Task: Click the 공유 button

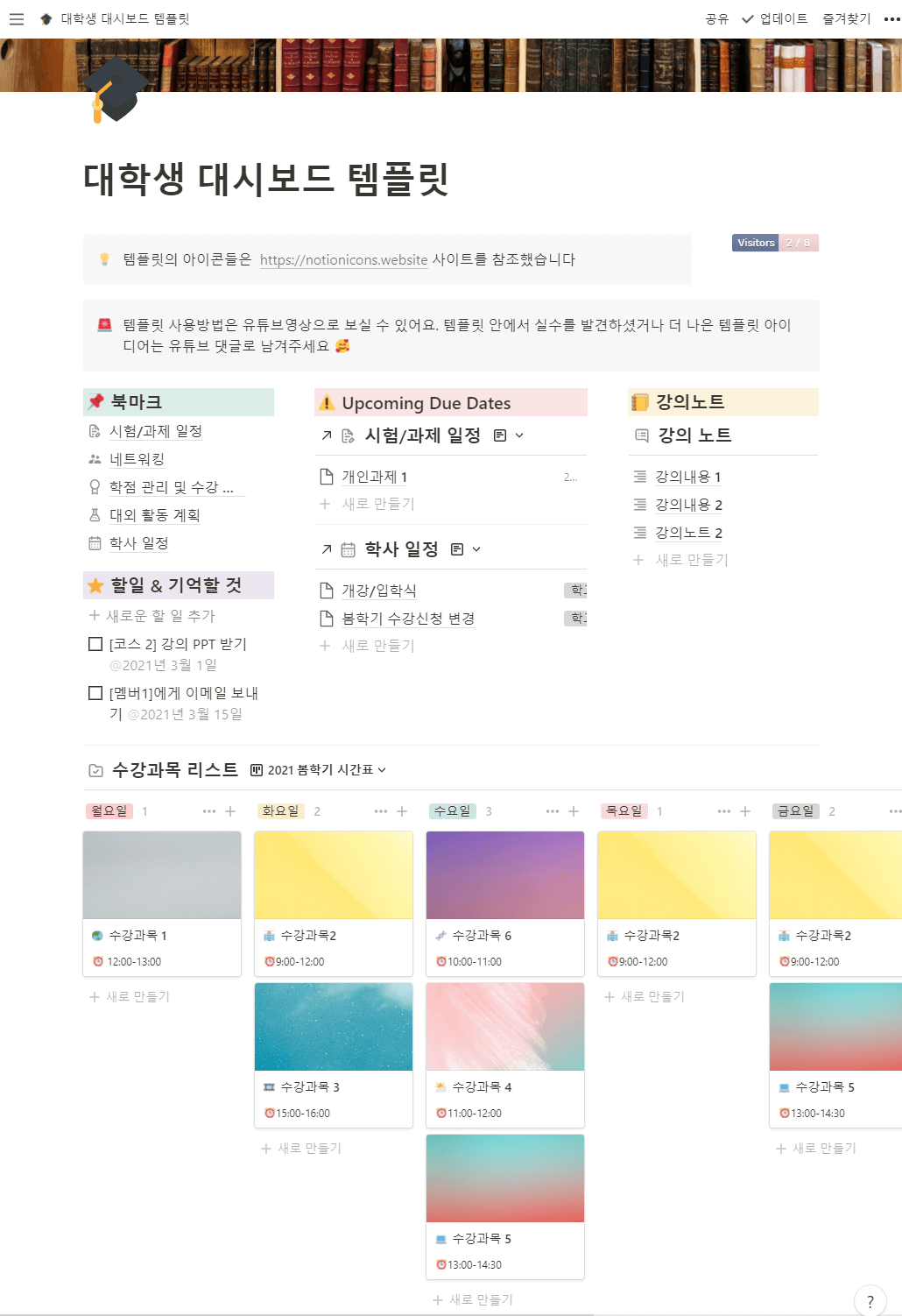Action: click(x=715, y=18)
